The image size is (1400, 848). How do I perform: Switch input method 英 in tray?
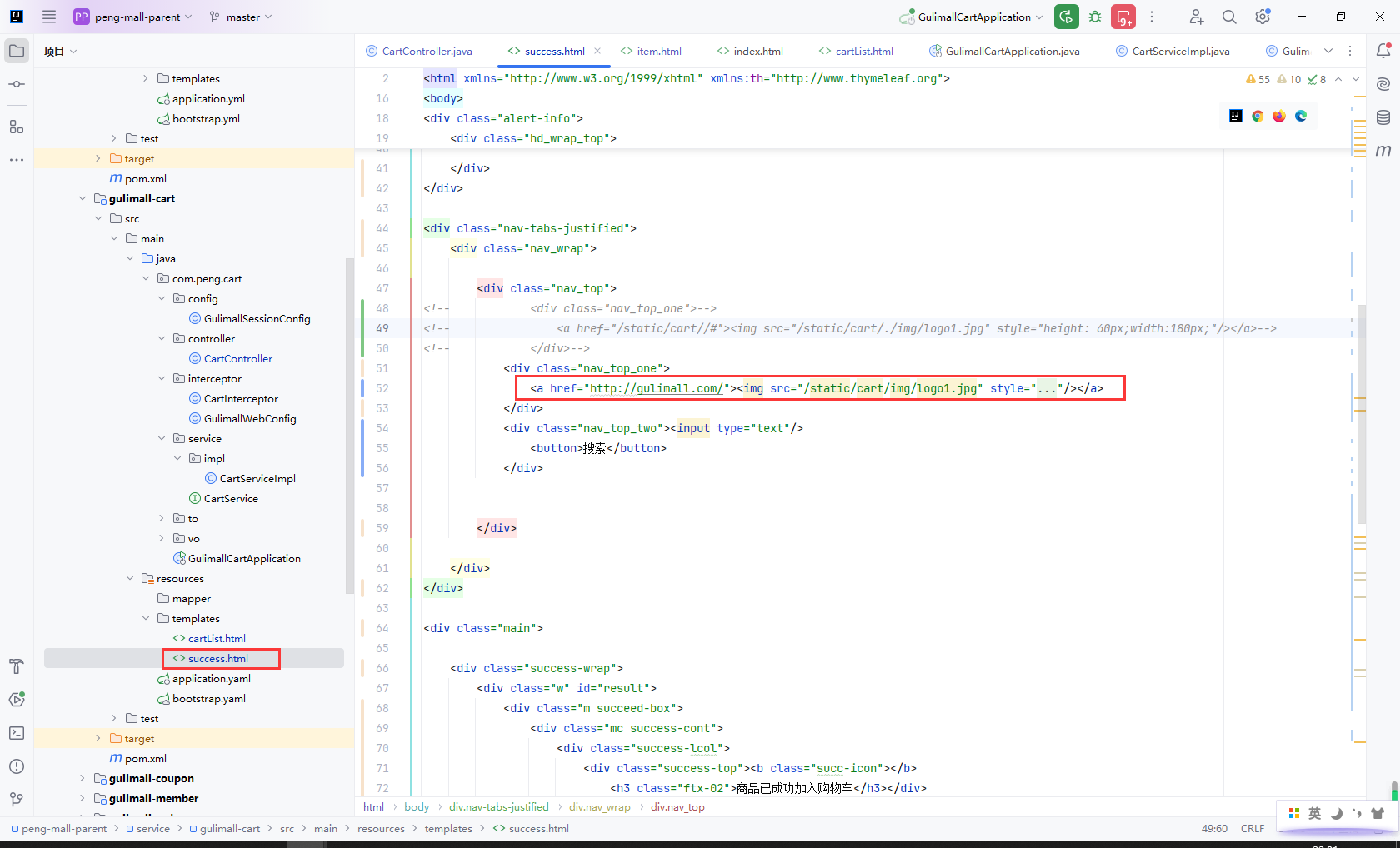point(1314,813)
